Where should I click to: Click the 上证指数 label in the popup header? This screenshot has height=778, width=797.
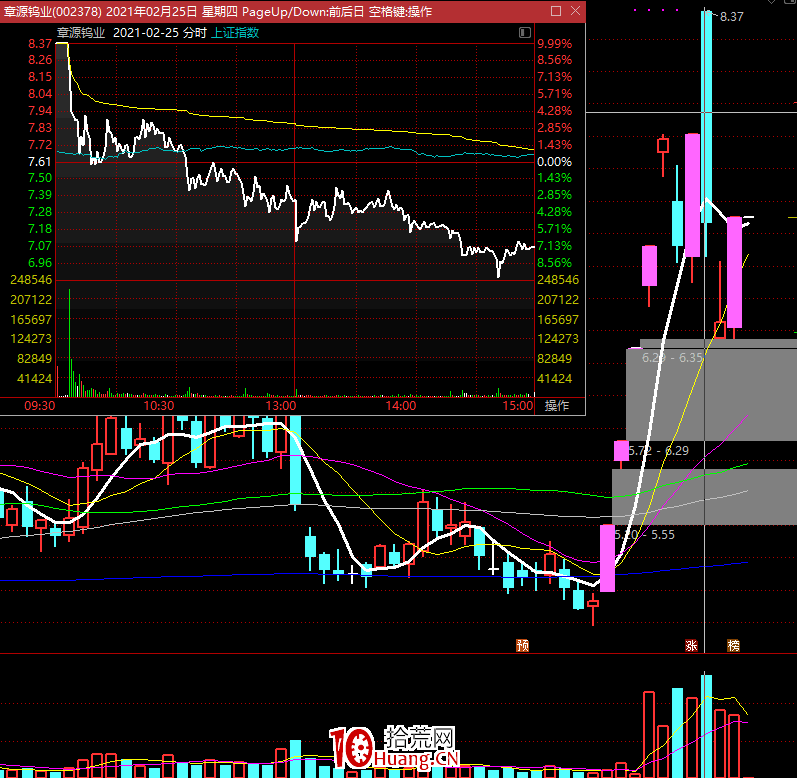pos(235,33)
